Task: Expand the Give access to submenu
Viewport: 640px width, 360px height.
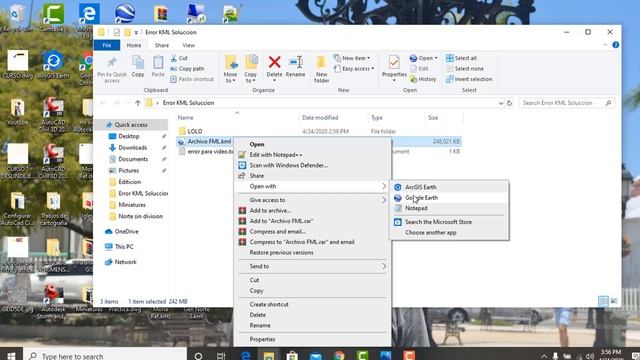Action: click(313, 200)
